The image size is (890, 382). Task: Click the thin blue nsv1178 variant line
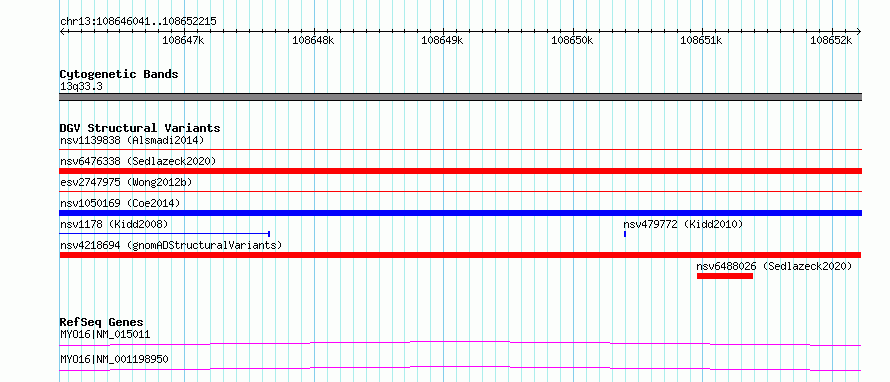coord(165,234)
